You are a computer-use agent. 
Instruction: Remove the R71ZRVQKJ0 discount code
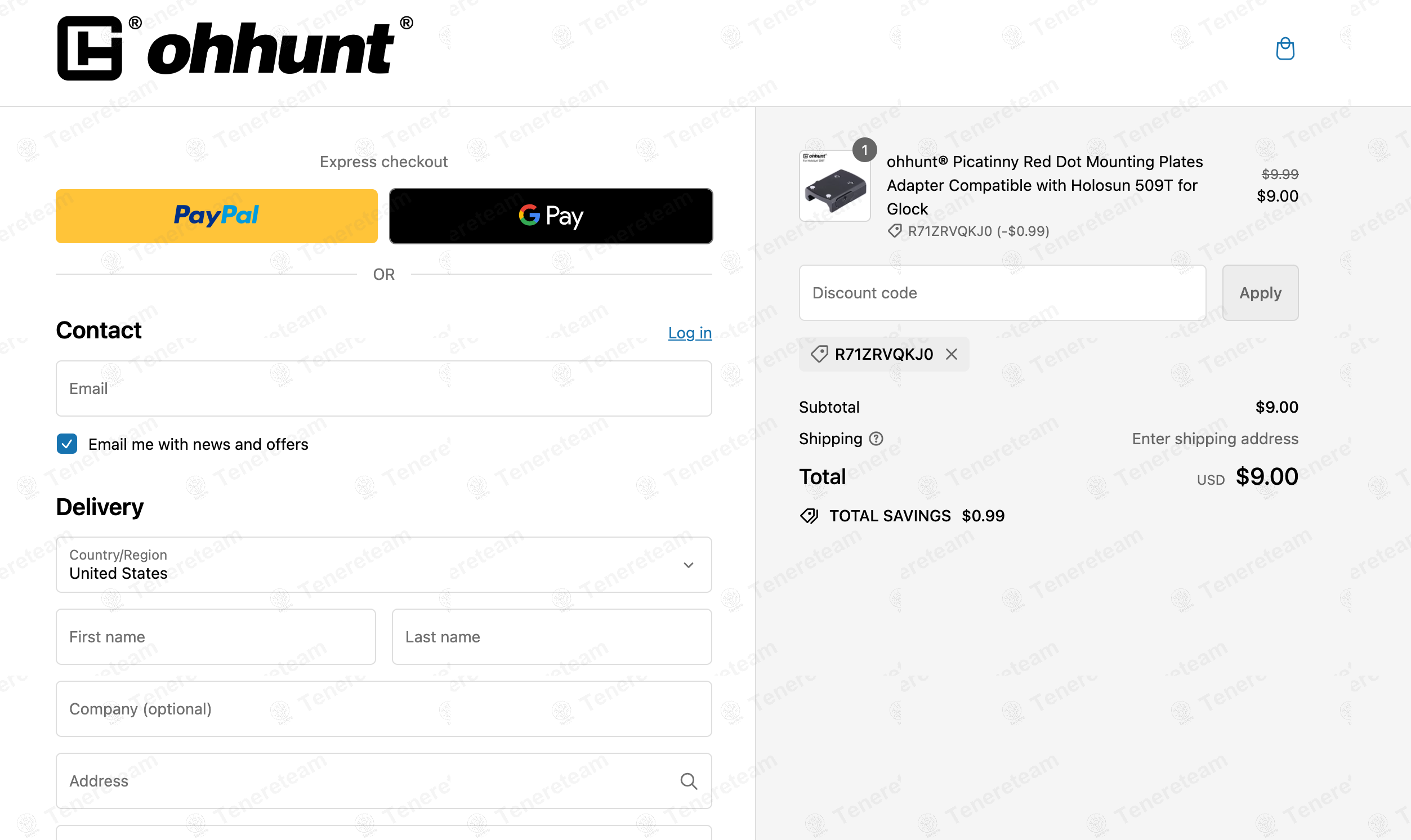pyautogui.click(x=952, y=354)
